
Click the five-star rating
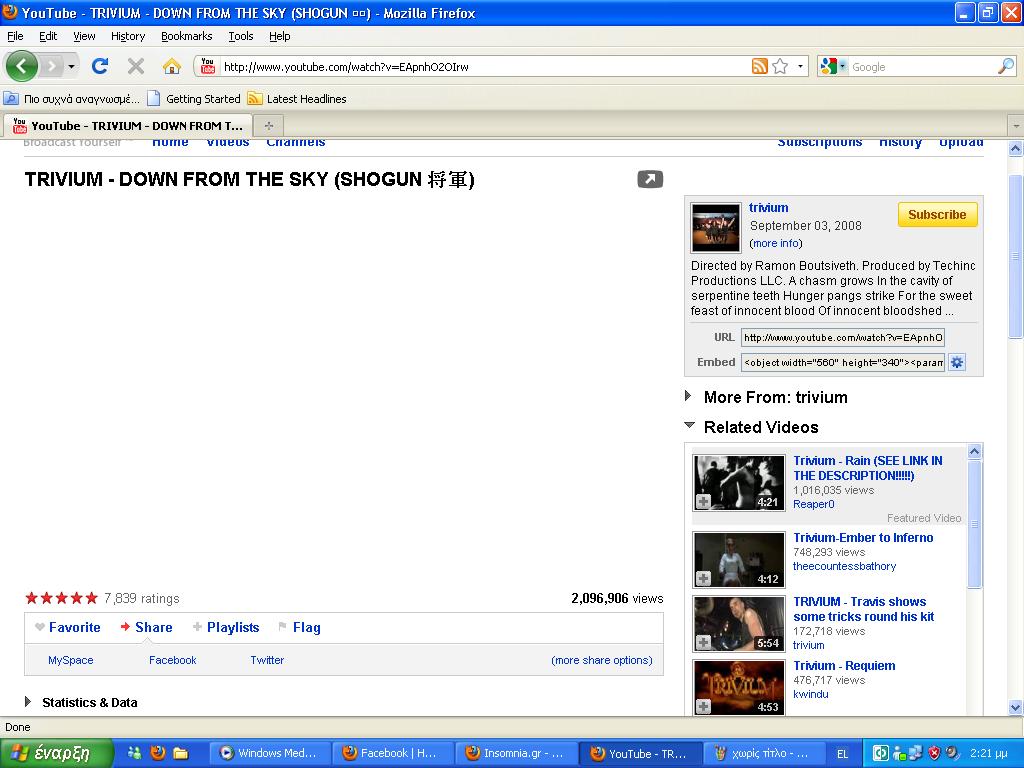click(61, 598)
